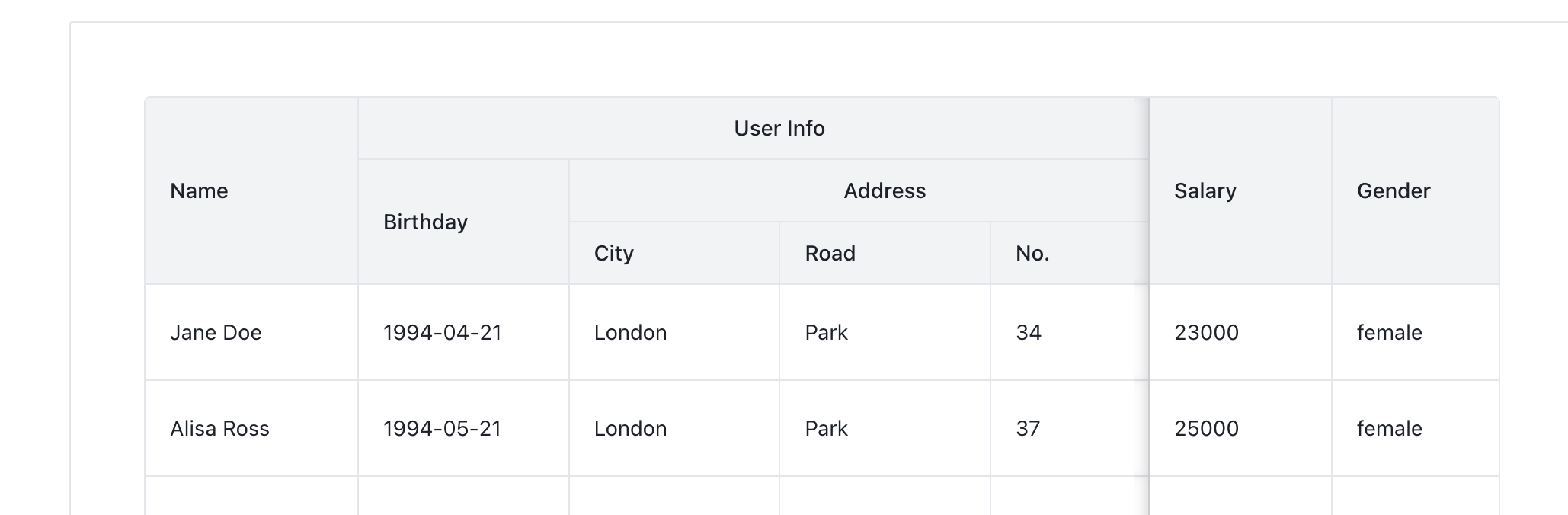
Task: Click the City column header
Action: (674, 253)
